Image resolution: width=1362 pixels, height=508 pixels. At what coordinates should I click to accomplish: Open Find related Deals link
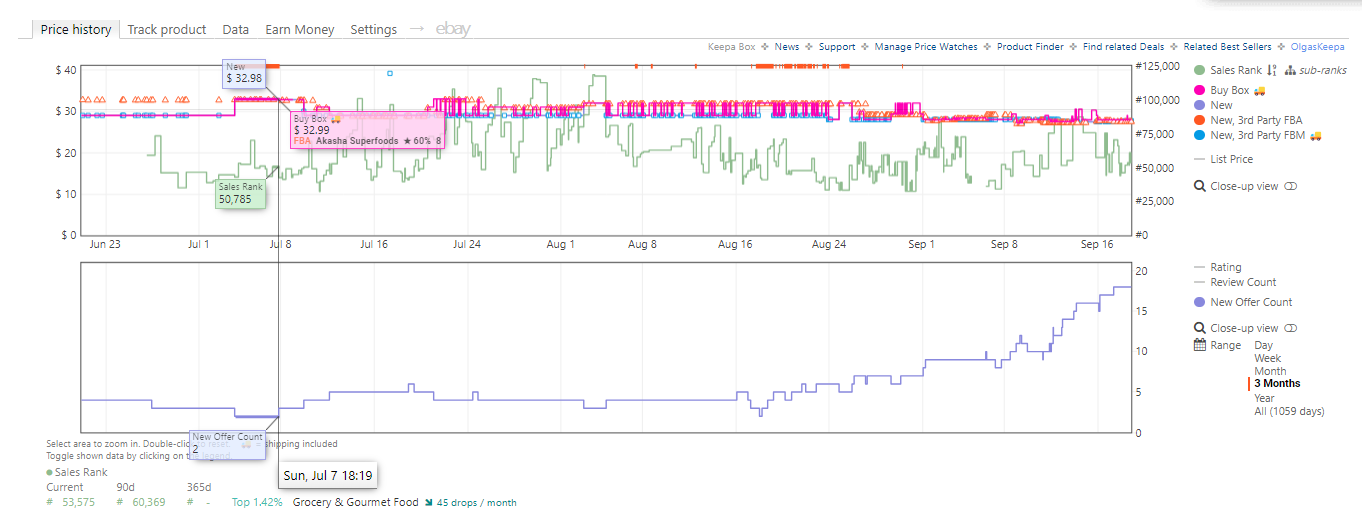[1123, 47]
